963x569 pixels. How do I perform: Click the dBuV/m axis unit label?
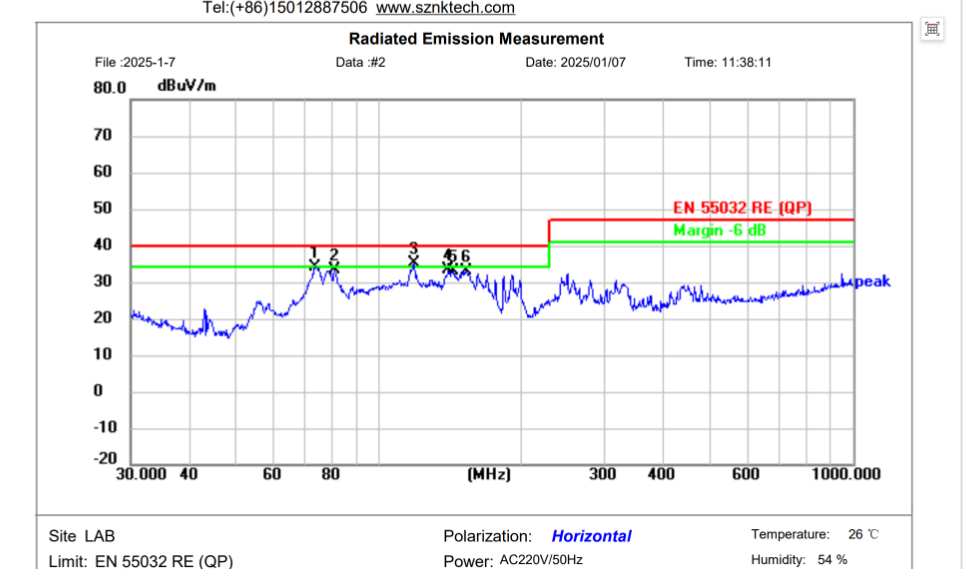(x=186, y=86)
